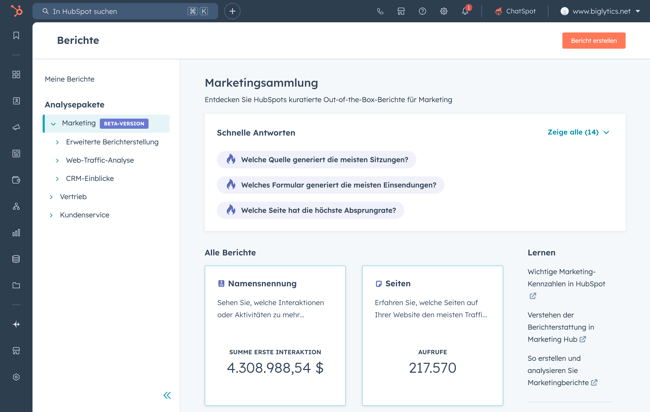Open 'Meine Berichte' link
650x412 pixels.
(69, 79)
